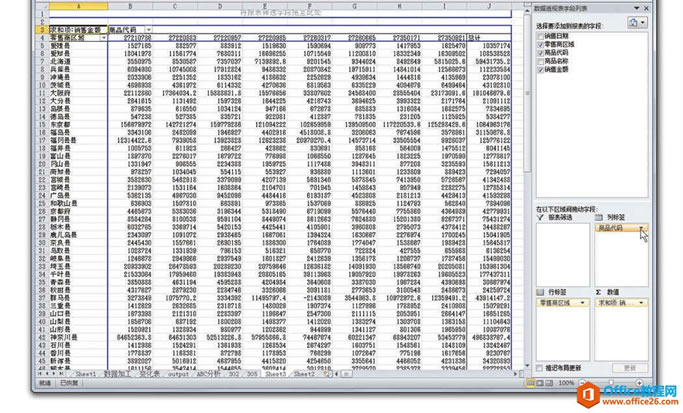Screen dimensions: 683x413
Task: Open the field list pane options arrow
Action: 637,8
